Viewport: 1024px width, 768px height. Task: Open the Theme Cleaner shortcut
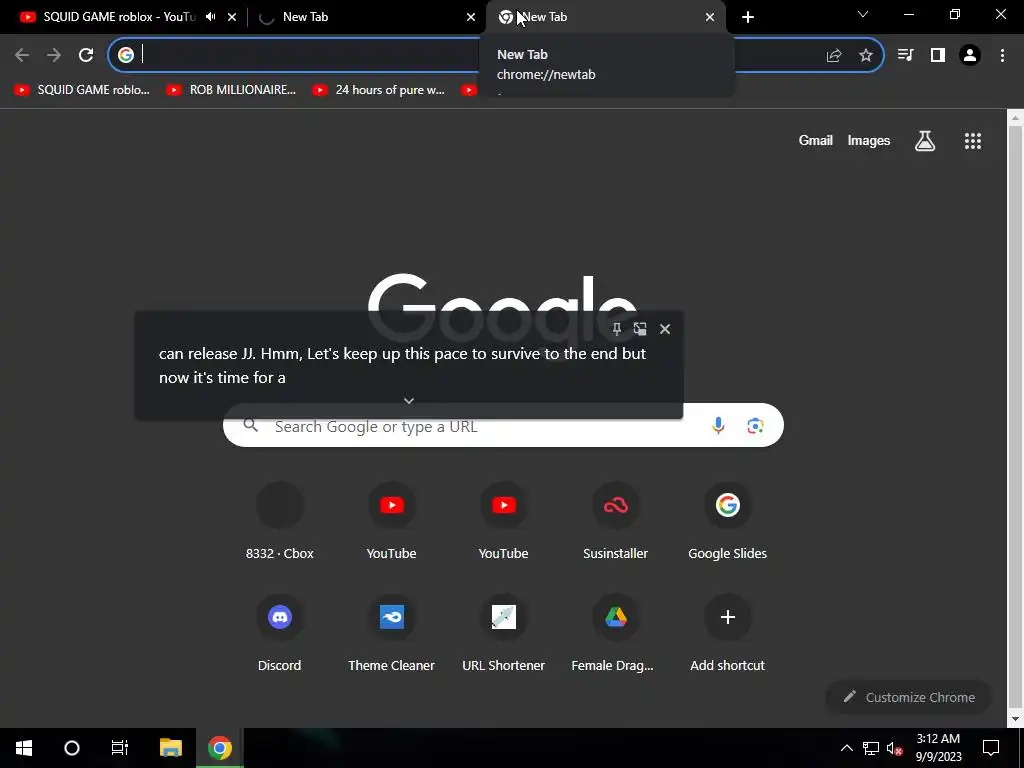pyautogui.click(x=391, y=633)
